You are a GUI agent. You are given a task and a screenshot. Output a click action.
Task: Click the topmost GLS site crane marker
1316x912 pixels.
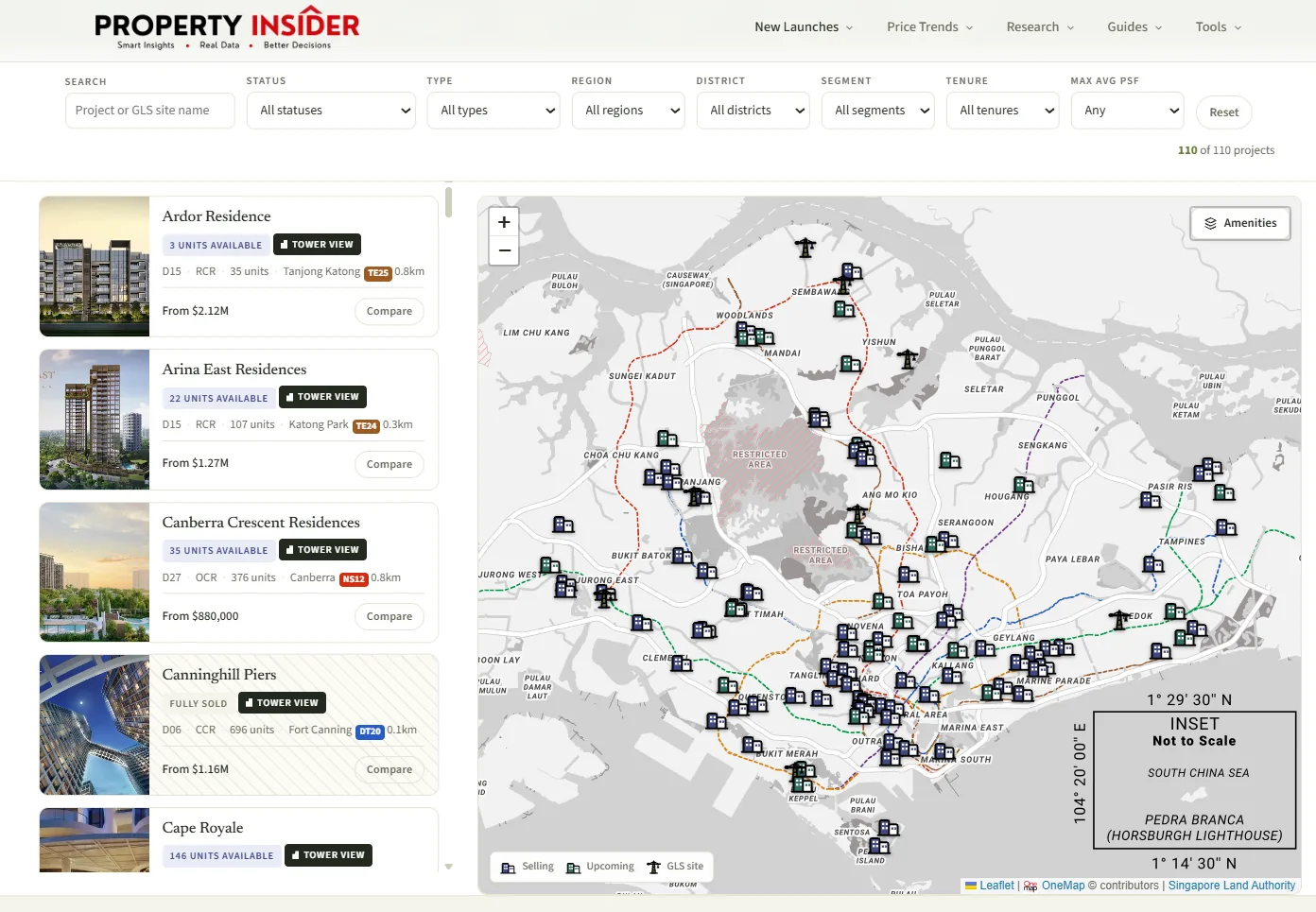[805, 248]
